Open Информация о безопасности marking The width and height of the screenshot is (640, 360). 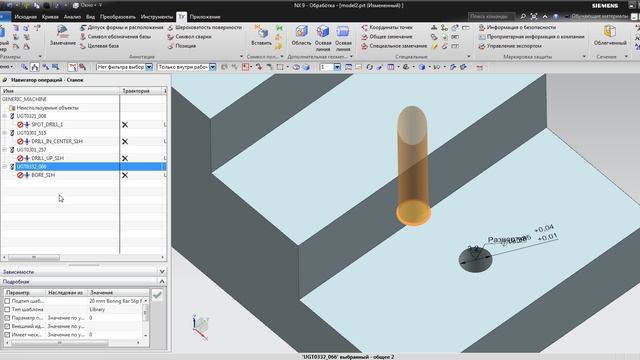pos(517,27)
